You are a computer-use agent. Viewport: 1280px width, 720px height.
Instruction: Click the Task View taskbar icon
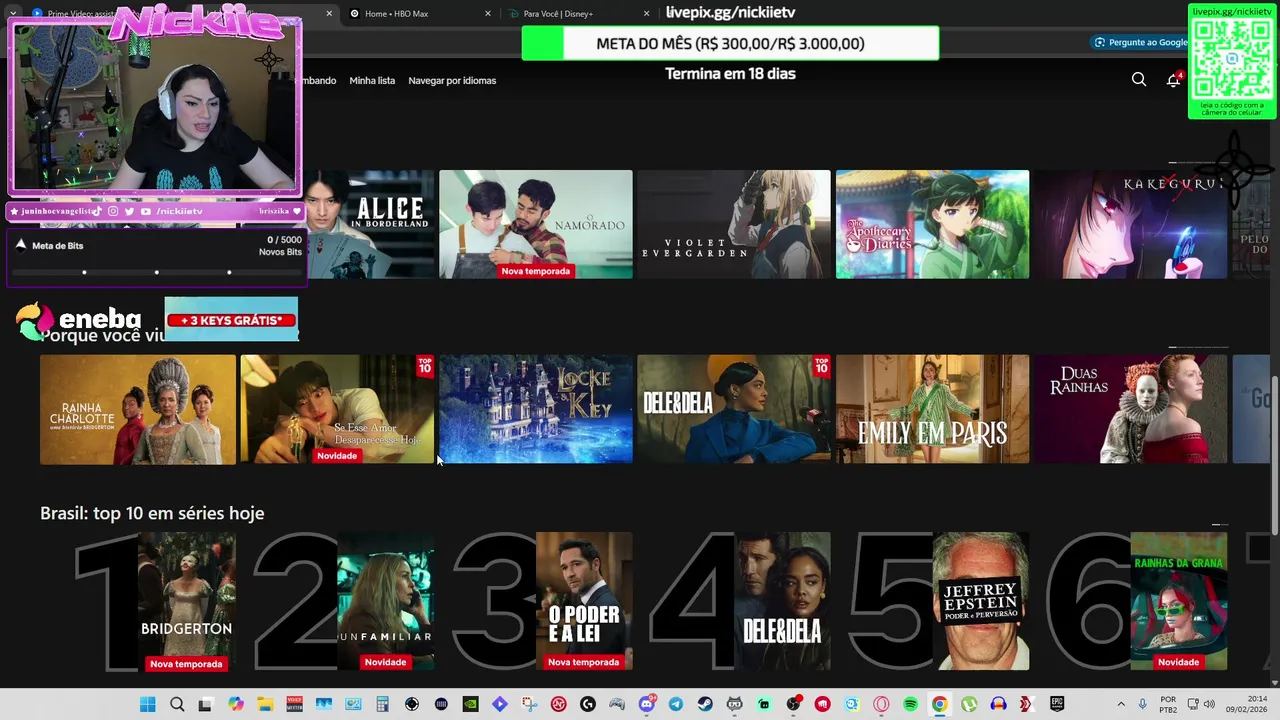point(205,704)
